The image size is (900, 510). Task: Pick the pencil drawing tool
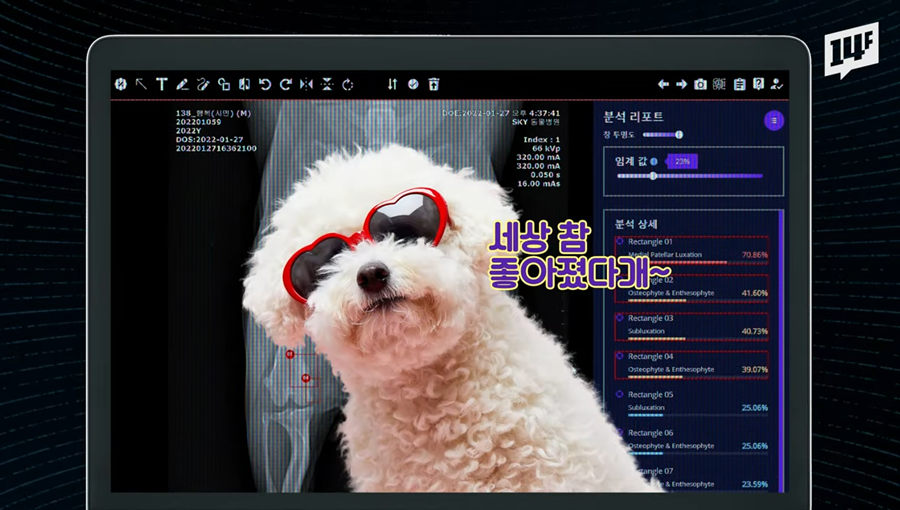tap(182, 84)
